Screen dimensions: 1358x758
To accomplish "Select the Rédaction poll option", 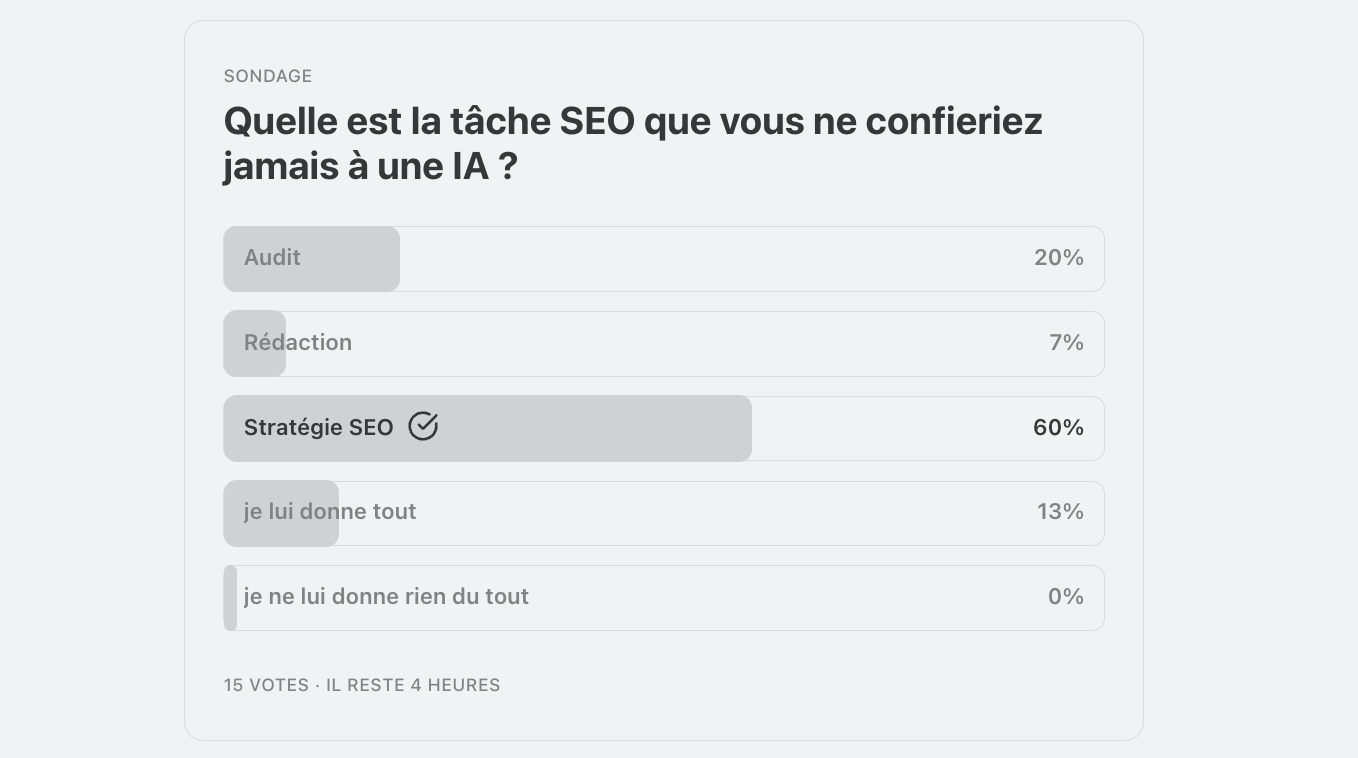I will click(x=664, y=344).
